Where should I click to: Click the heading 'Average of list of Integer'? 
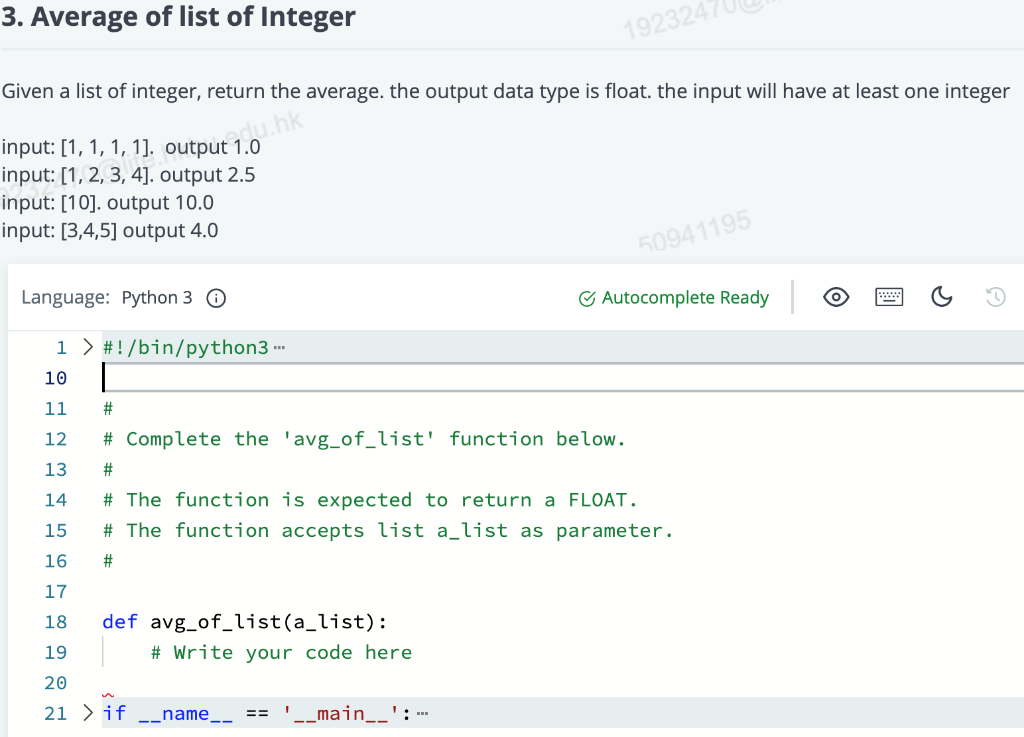pyautogui.click(x=180, y=17)
